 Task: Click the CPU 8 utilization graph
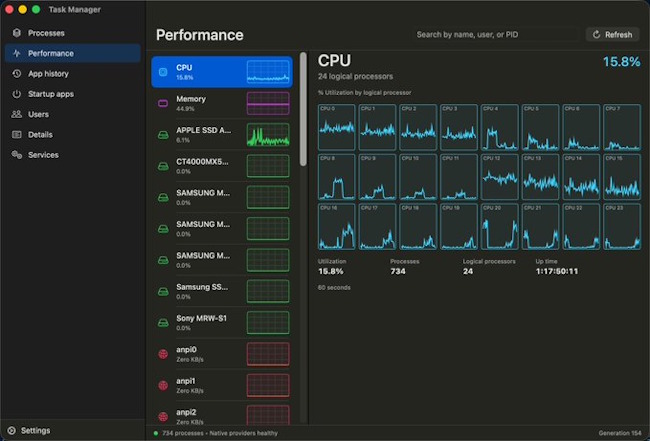pyautogui.click(x=337, y=177)
